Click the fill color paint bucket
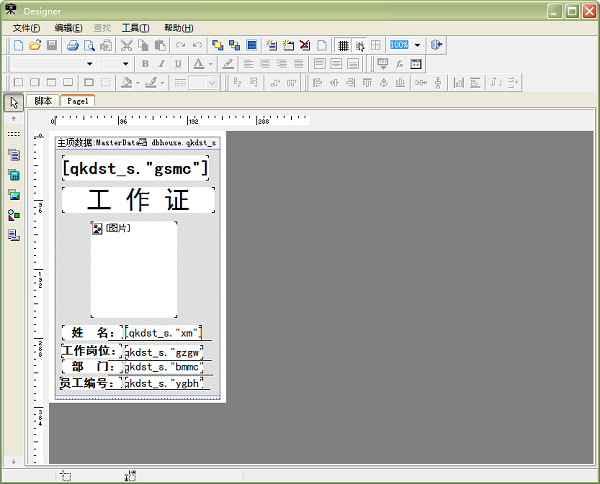The width and height of the screenshot is (600, 484). coord(126,83)
